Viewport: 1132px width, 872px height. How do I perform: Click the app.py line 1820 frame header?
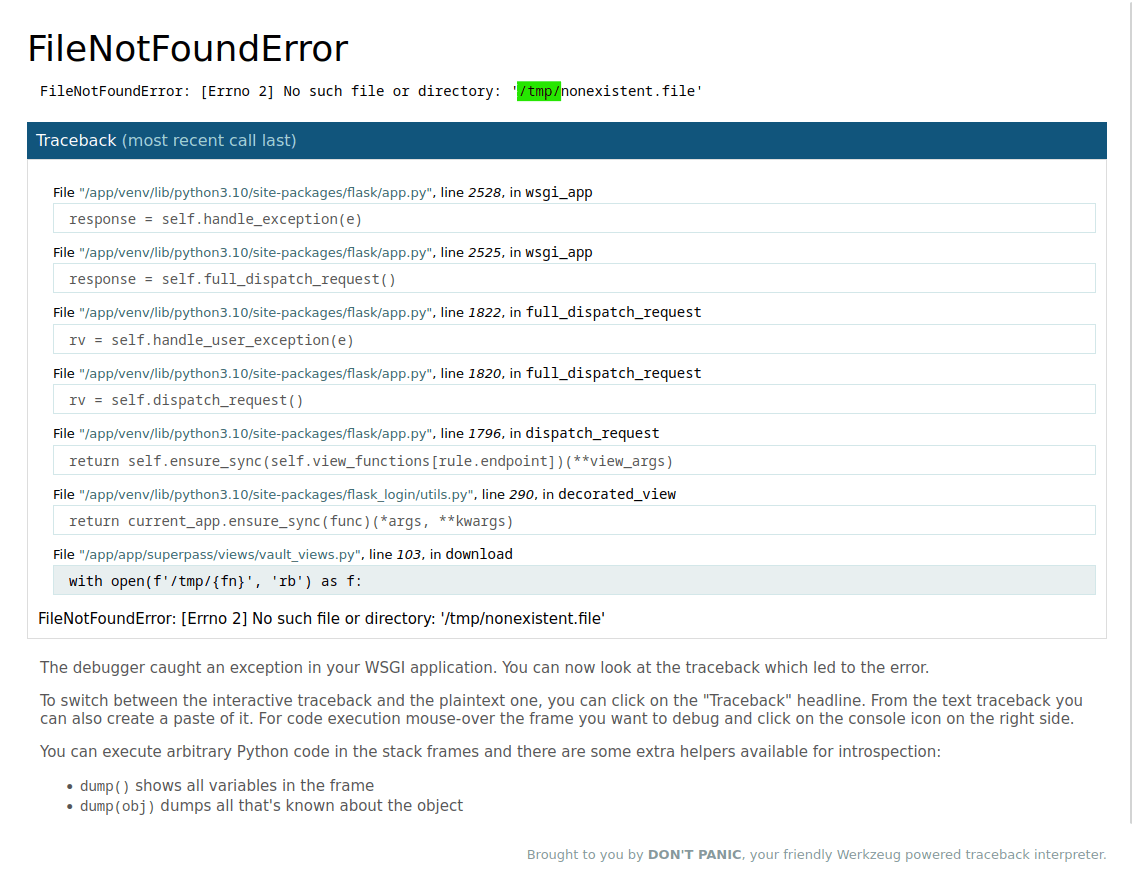click(376, 373)
